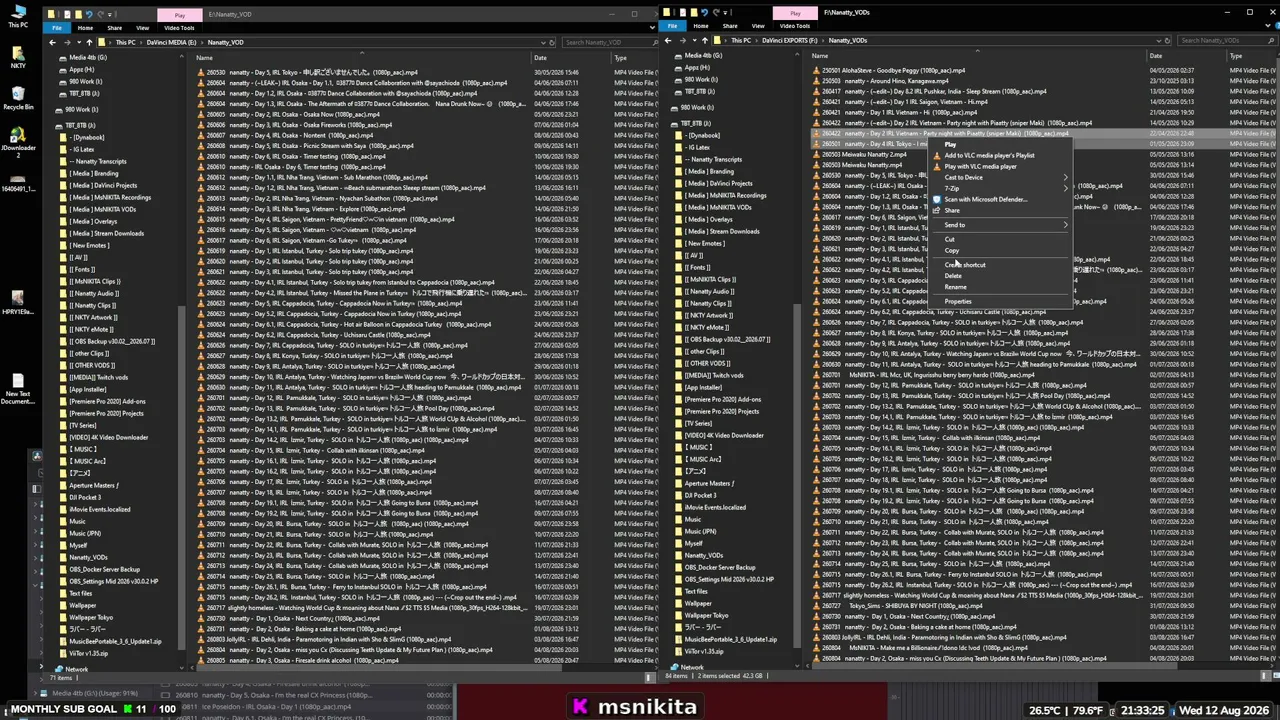1280x720 pixels.
Task: Open the Recycle Bin desktop icon
Action: pyautogui.click(x=17, y=96)
